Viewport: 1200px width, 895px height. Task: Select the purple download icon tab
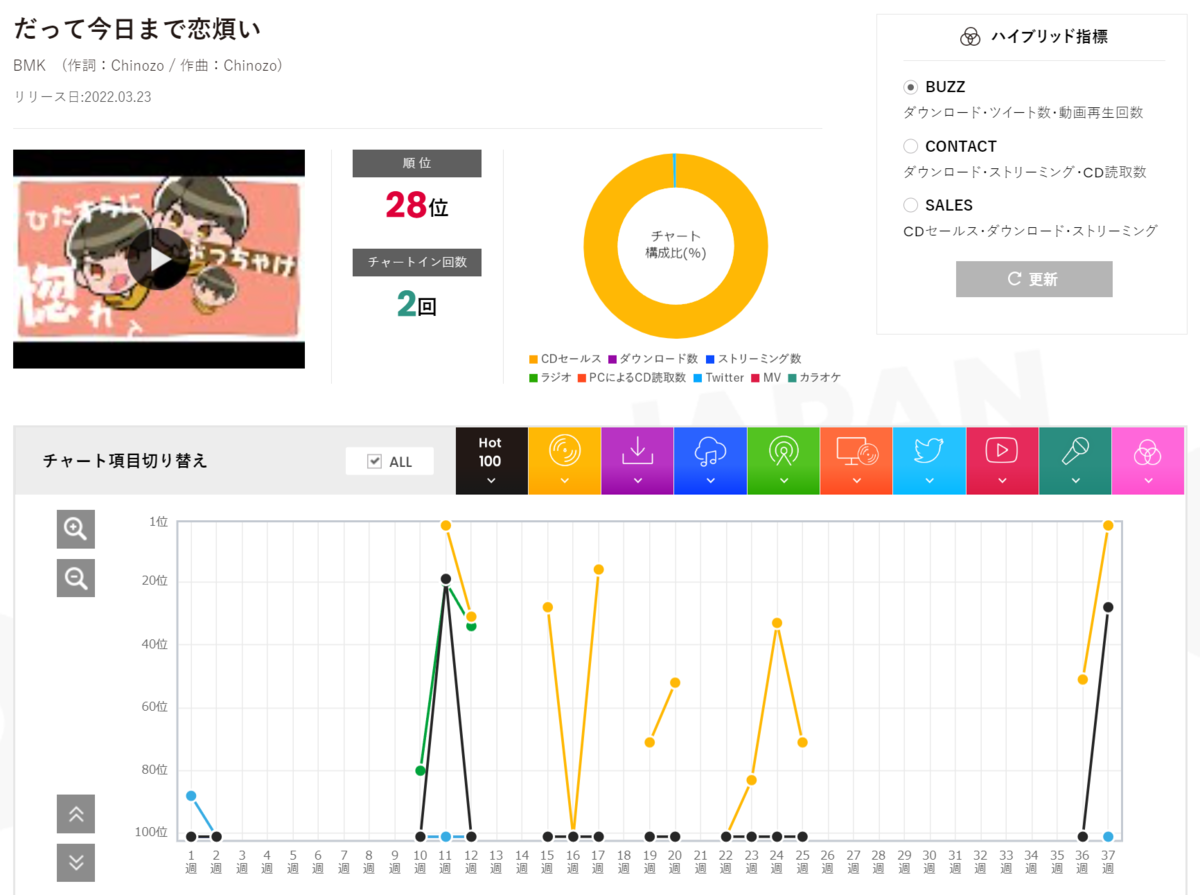[637, 461]
